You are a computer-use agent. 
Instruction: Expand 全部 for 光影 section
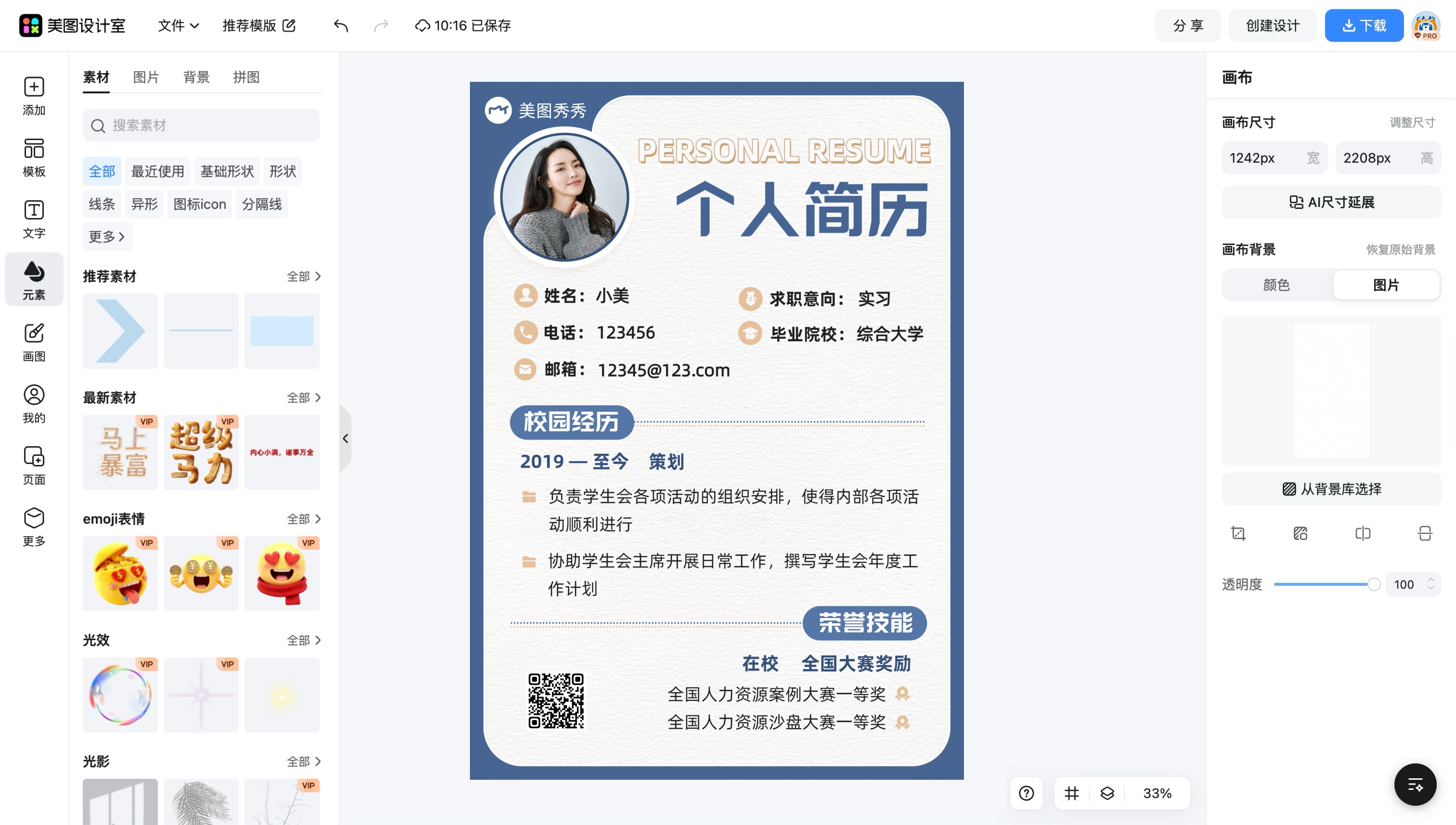tap(304, 761)
